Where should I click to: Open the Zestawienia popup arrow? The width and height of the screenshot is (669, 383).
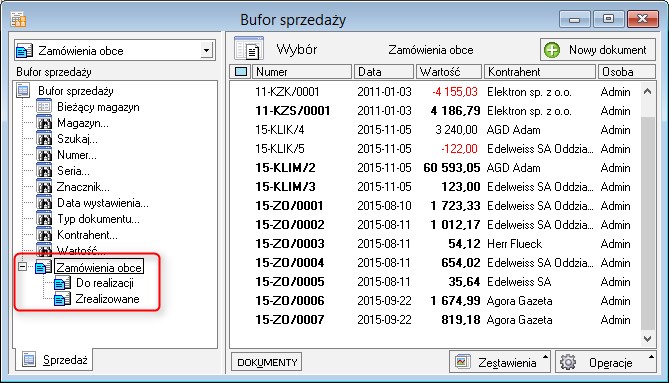[545, 357]
